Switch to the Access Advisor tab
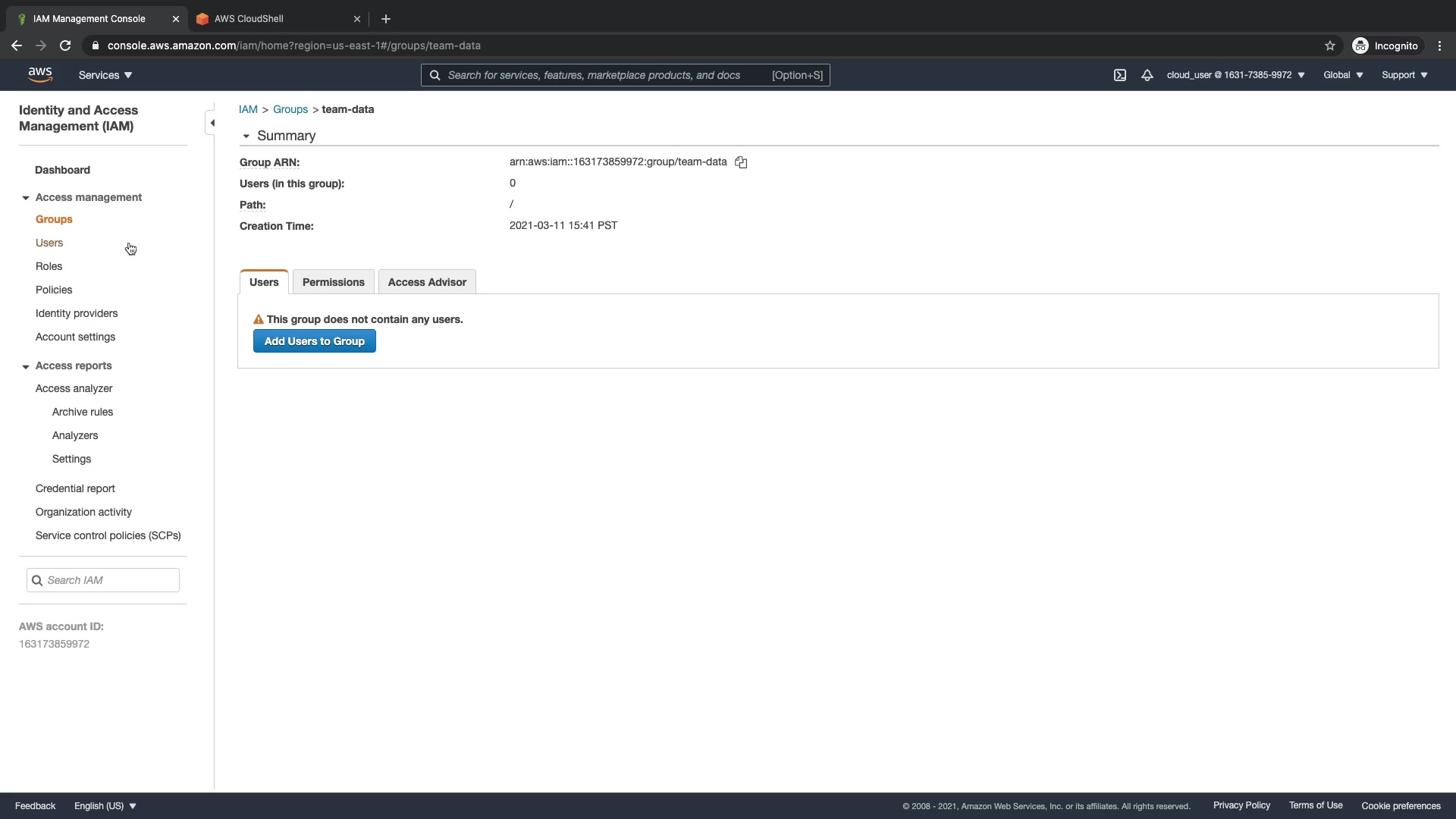This screenshot has height=819, width=1456. (x=427, y=282)
